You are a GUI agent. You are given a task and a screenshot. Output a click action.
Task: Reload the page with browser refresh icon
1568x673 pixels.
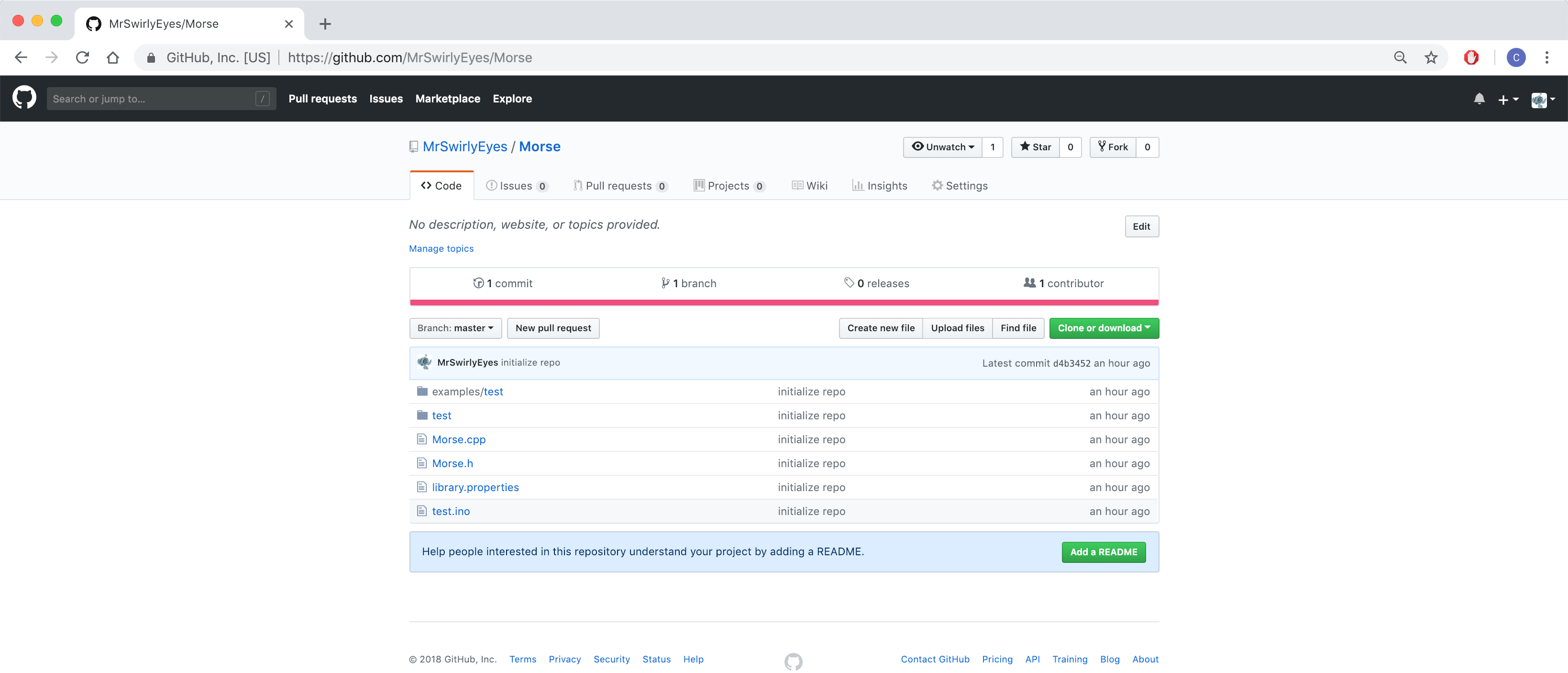click(82, 58)
